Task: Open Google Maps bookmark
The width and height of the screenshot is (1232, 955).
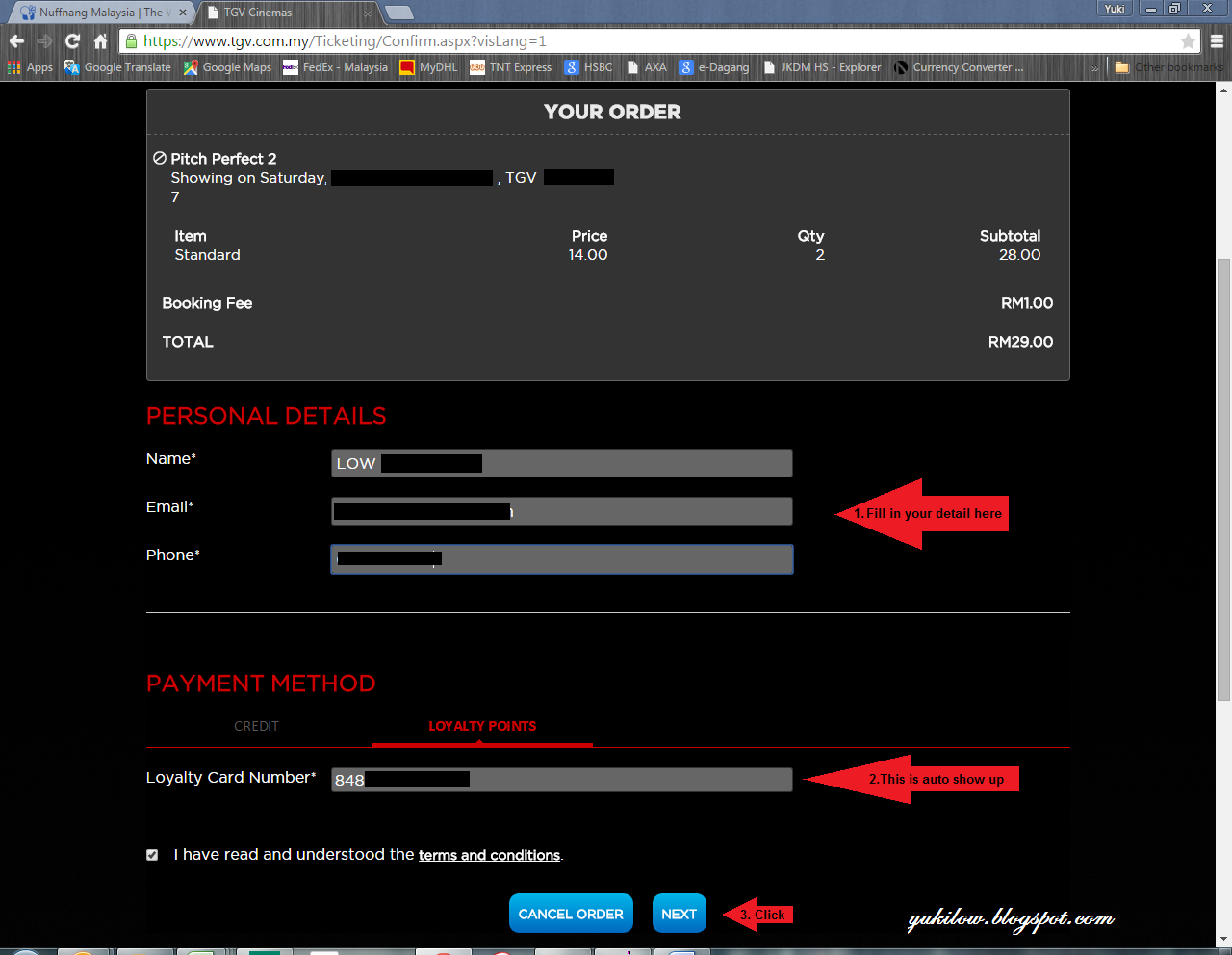Action: tap(228, 67)
